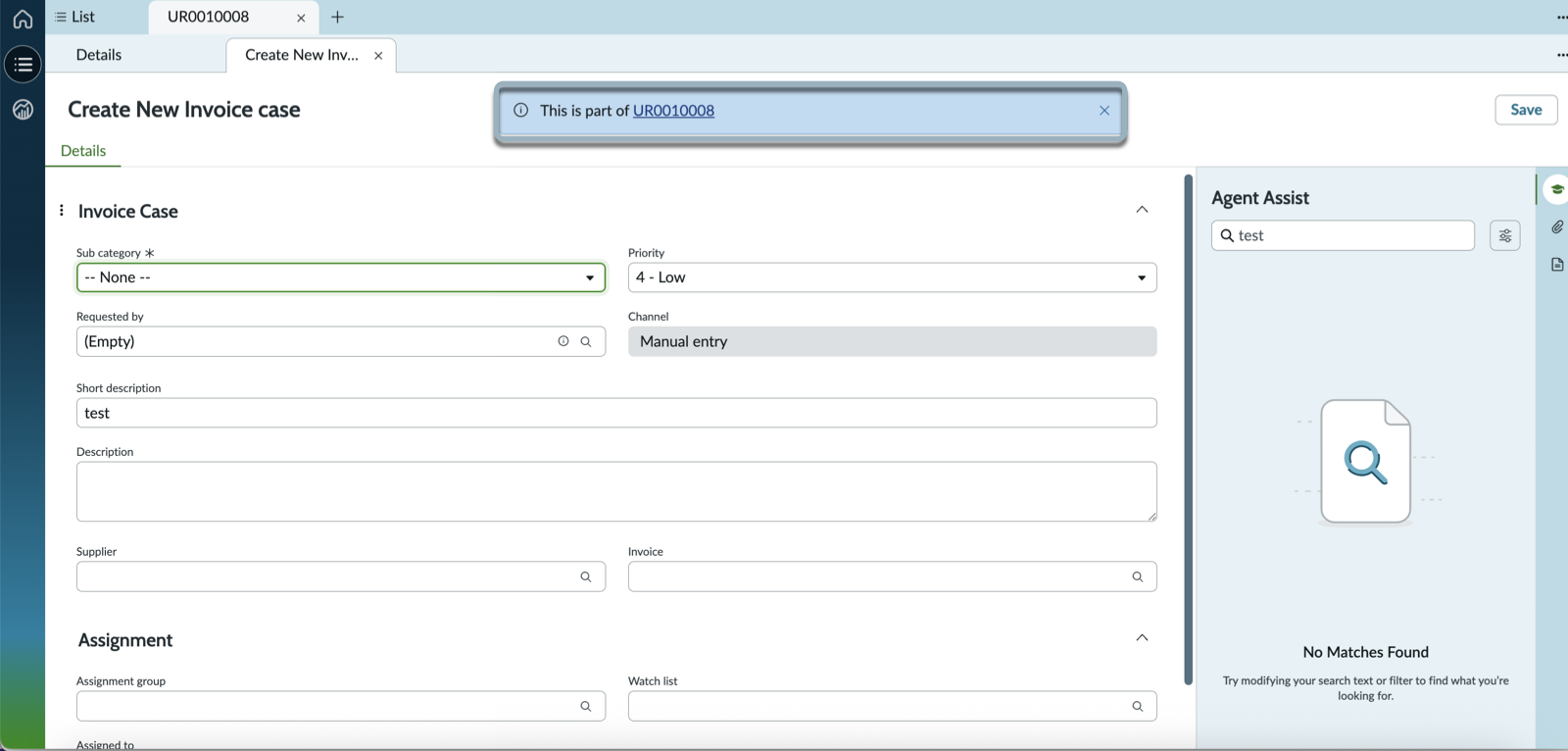
Task: Click the Invoice field
Action: (x=892, y=576)
